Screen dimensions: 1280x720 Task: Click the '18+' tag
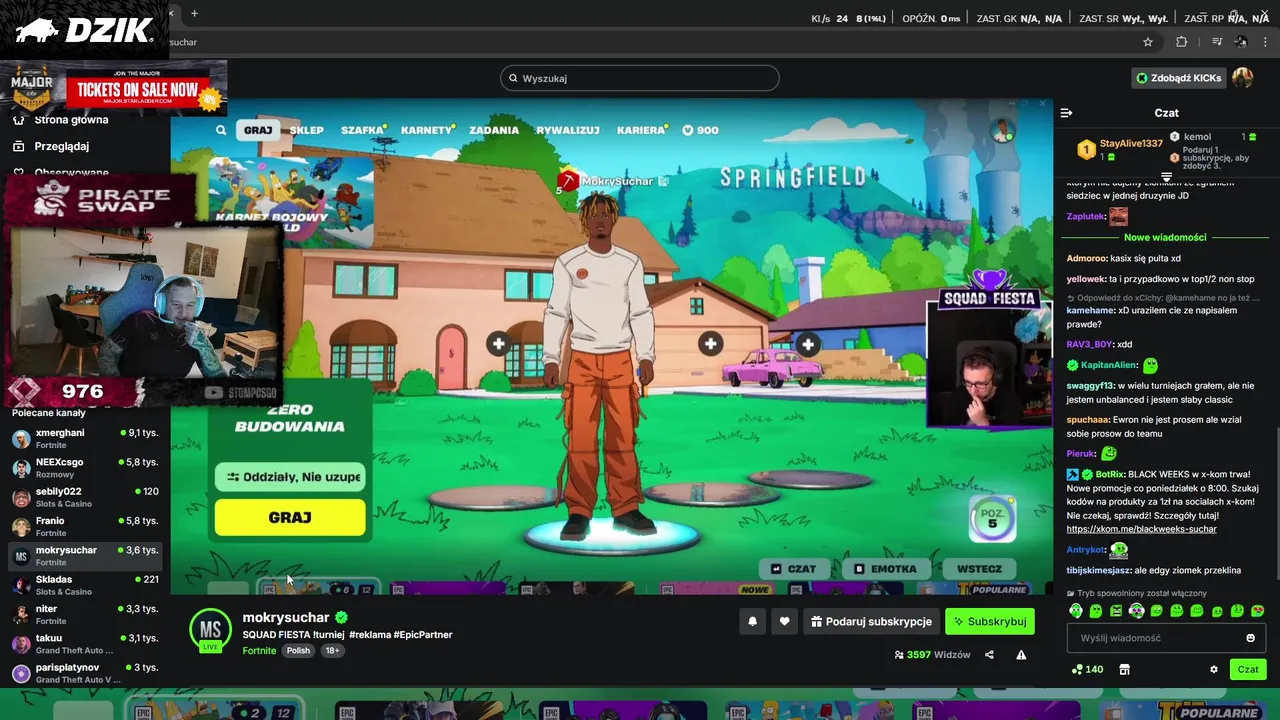tap(332, 651)
